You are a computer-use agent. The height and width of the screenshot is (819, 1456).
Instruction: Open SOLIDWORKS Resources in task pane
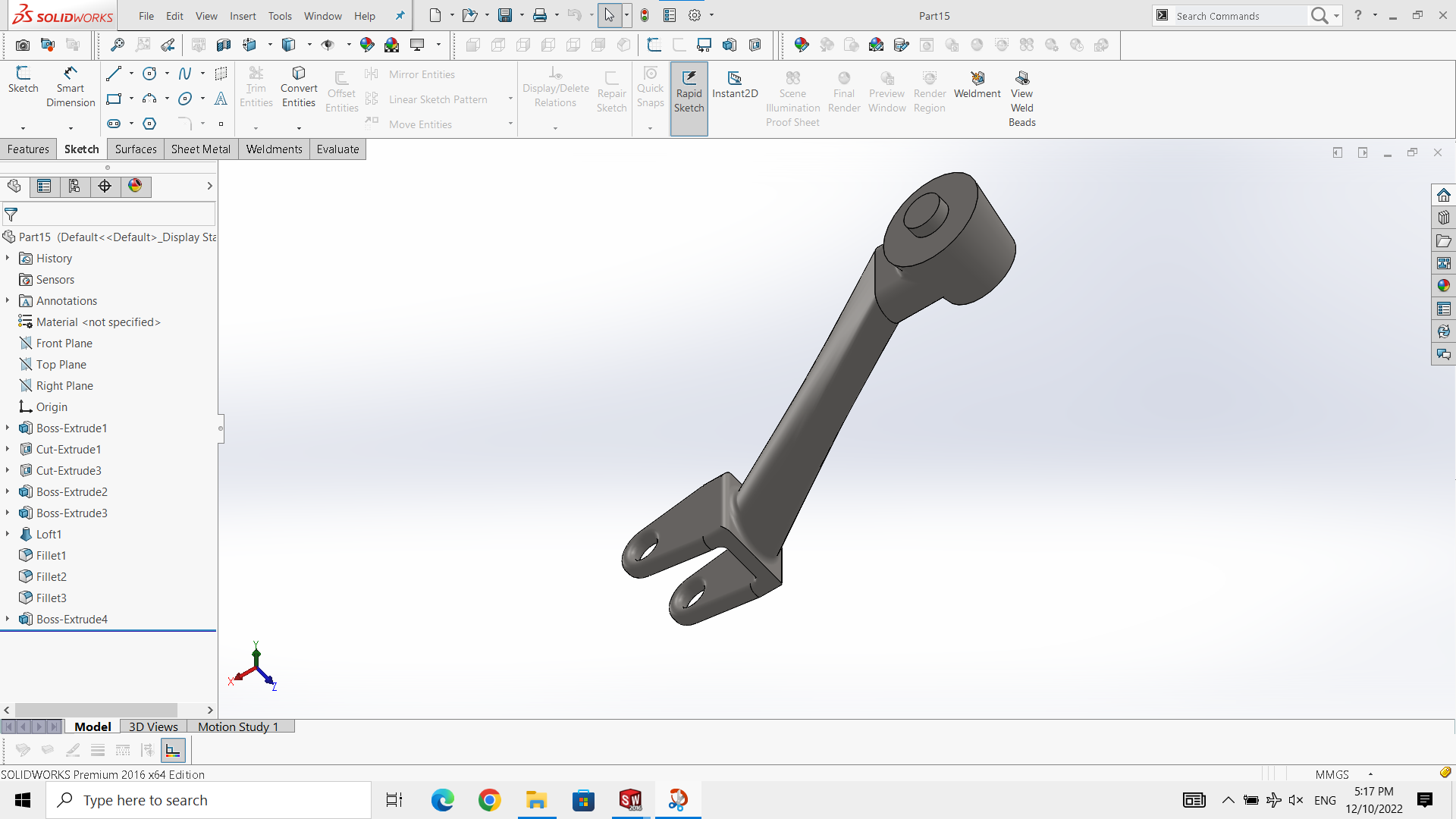[1444, 195]
